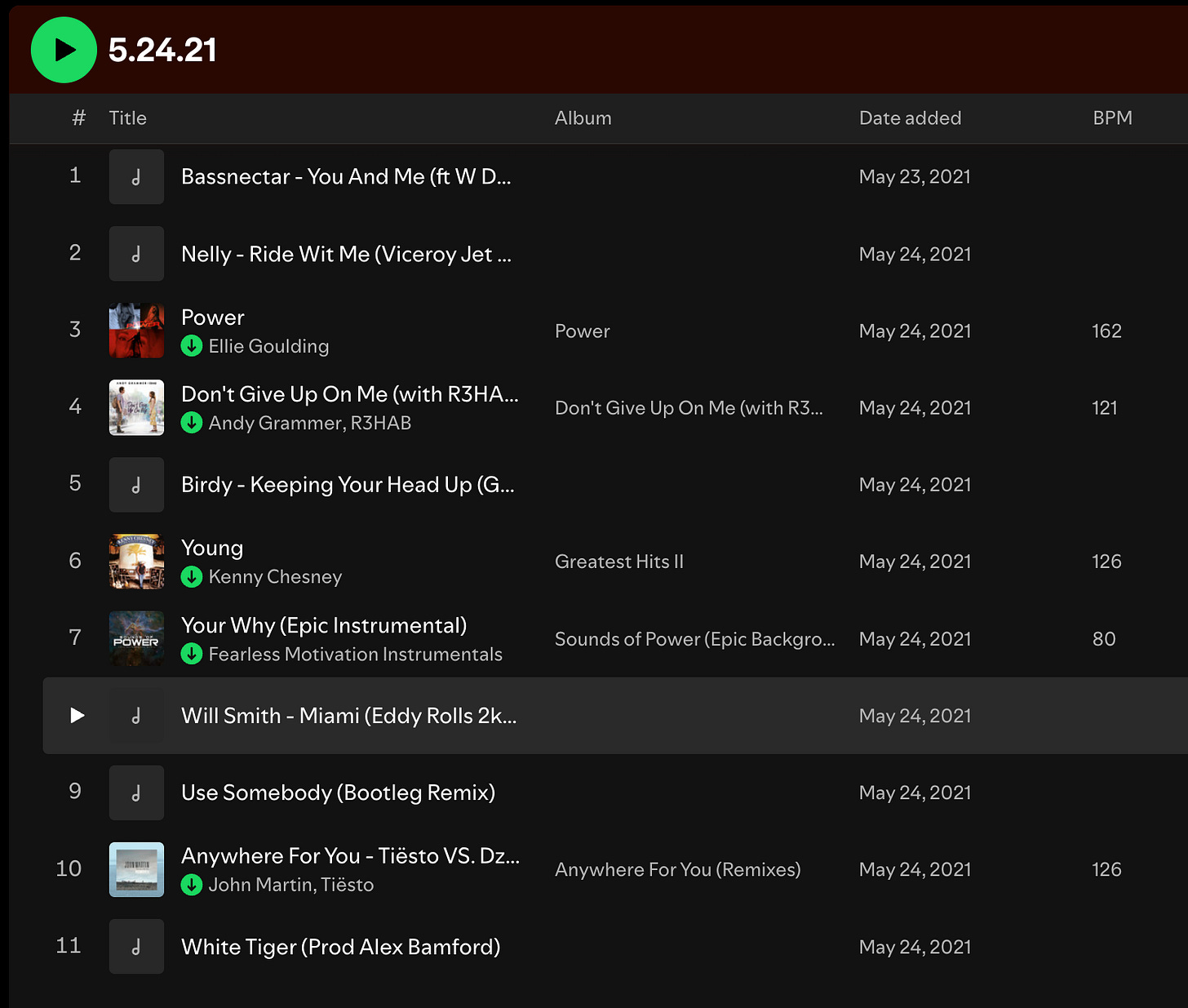Sort by the BPM column header

coord(1113,118)
